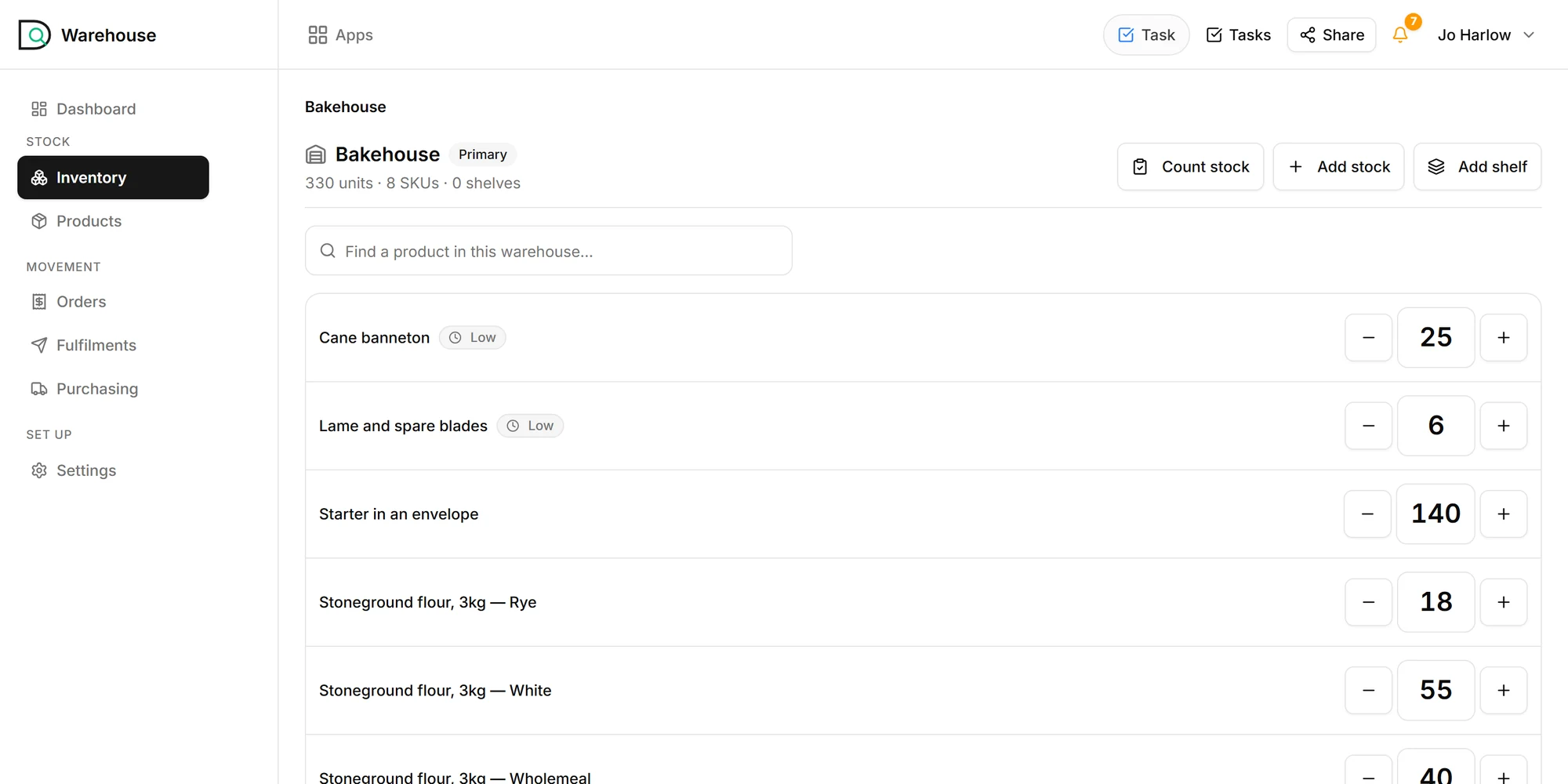The image size is (1568, 784).
Task: Click the Stoneground flour Rye quantity 18
Action: [1436, 602]
